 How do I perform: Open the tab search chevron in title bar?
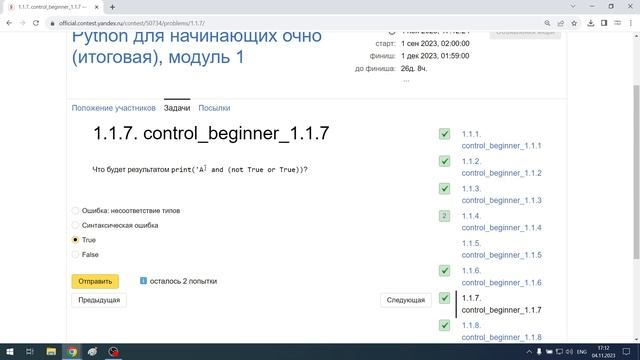[573, 7]
